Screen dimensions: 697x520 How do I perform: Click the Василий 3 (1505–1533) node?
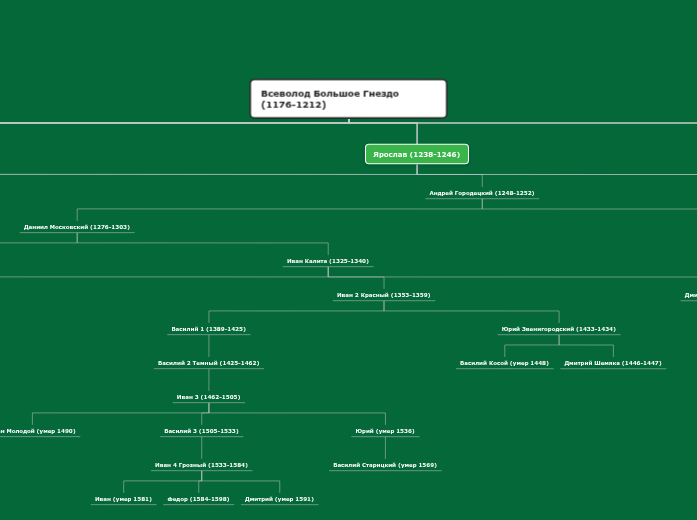[201, 431]
